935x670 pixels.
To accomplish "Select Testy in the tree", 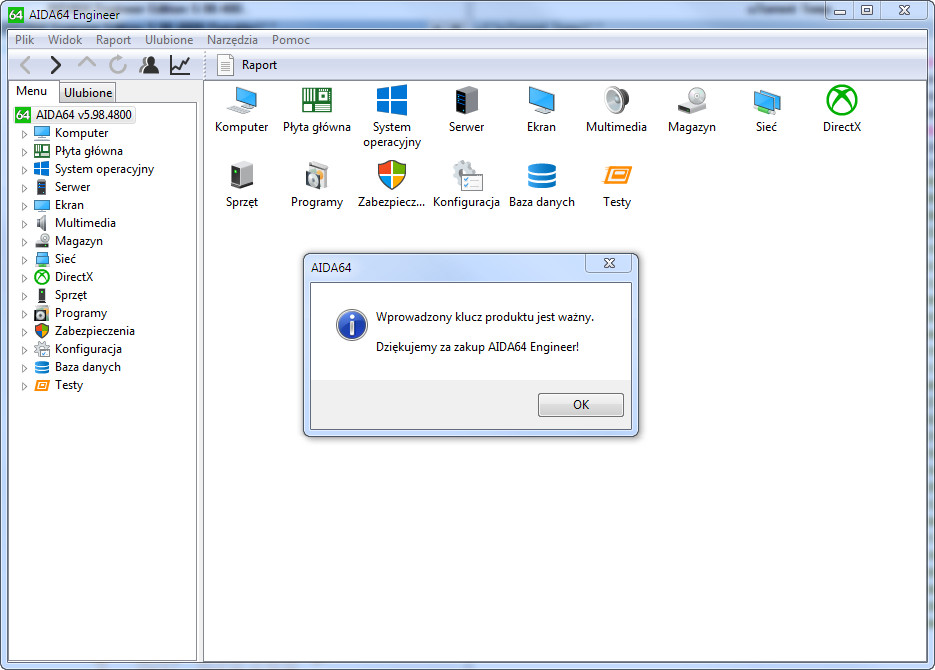I will tap(69, 384).
